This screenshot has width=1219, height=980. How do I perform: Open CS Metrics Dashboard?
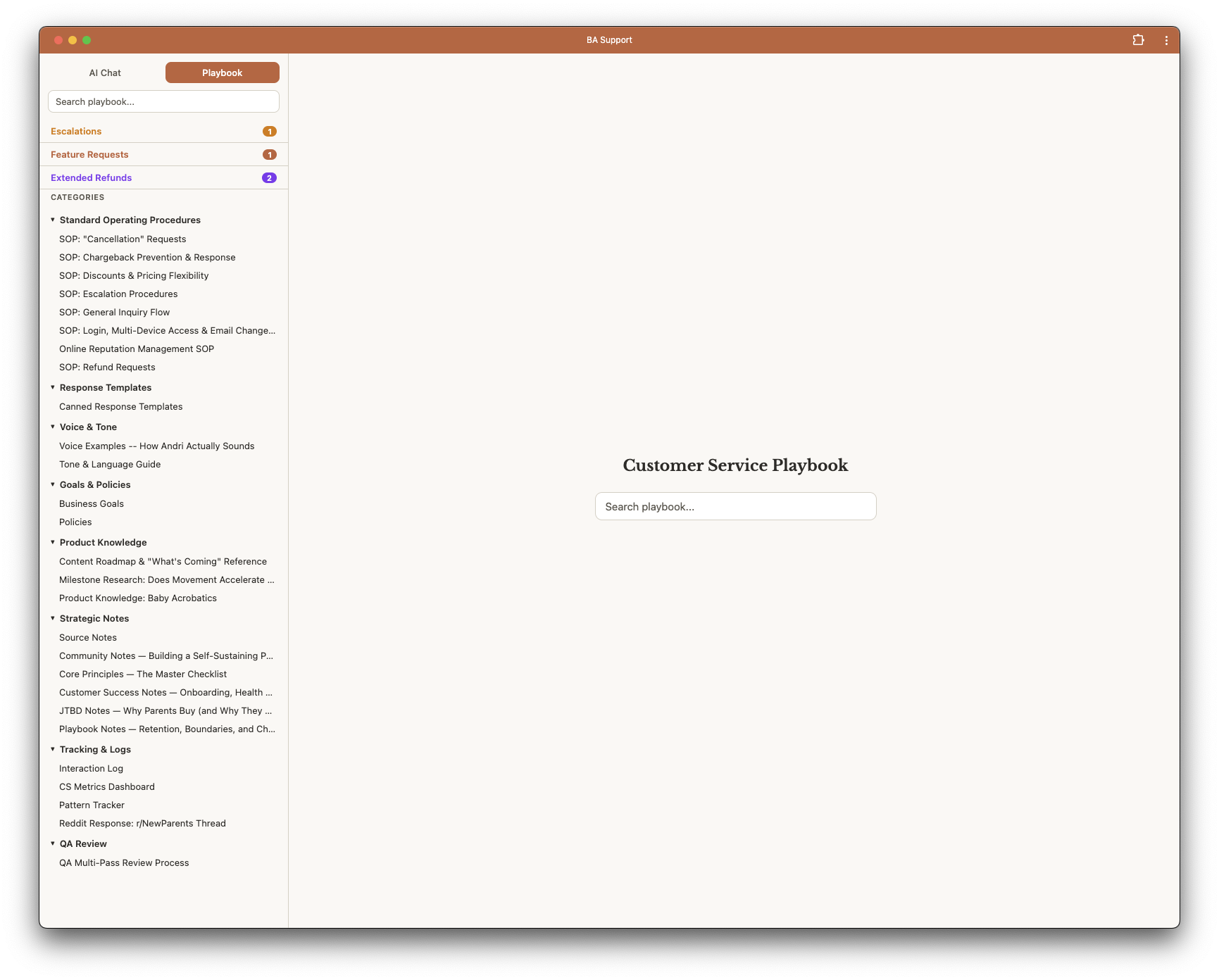tap(107, 787)
